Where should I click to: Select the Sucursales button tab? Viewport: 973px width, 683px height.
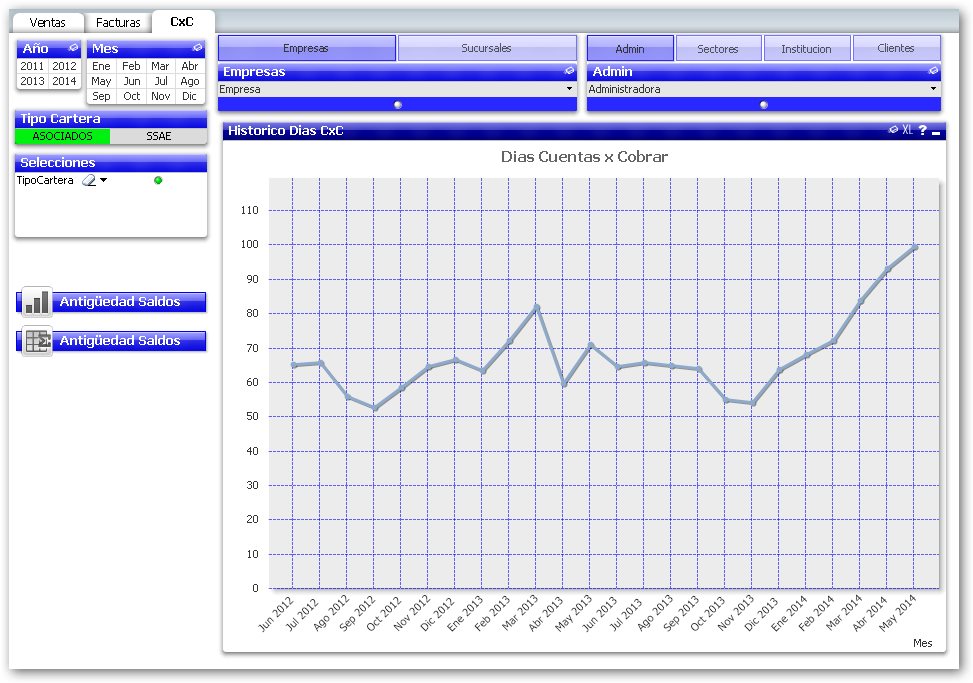(486, 48)
